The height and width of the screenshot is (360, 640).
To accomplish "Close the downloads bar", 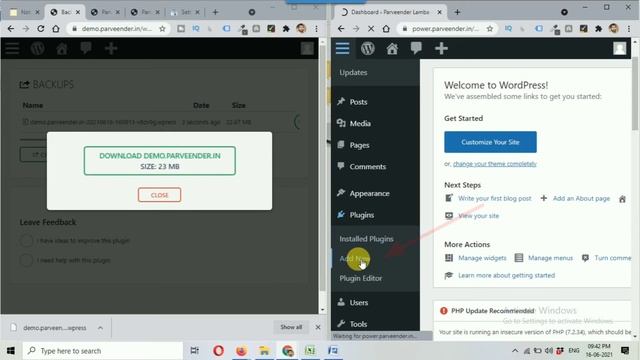I will [x=318, y=327].
